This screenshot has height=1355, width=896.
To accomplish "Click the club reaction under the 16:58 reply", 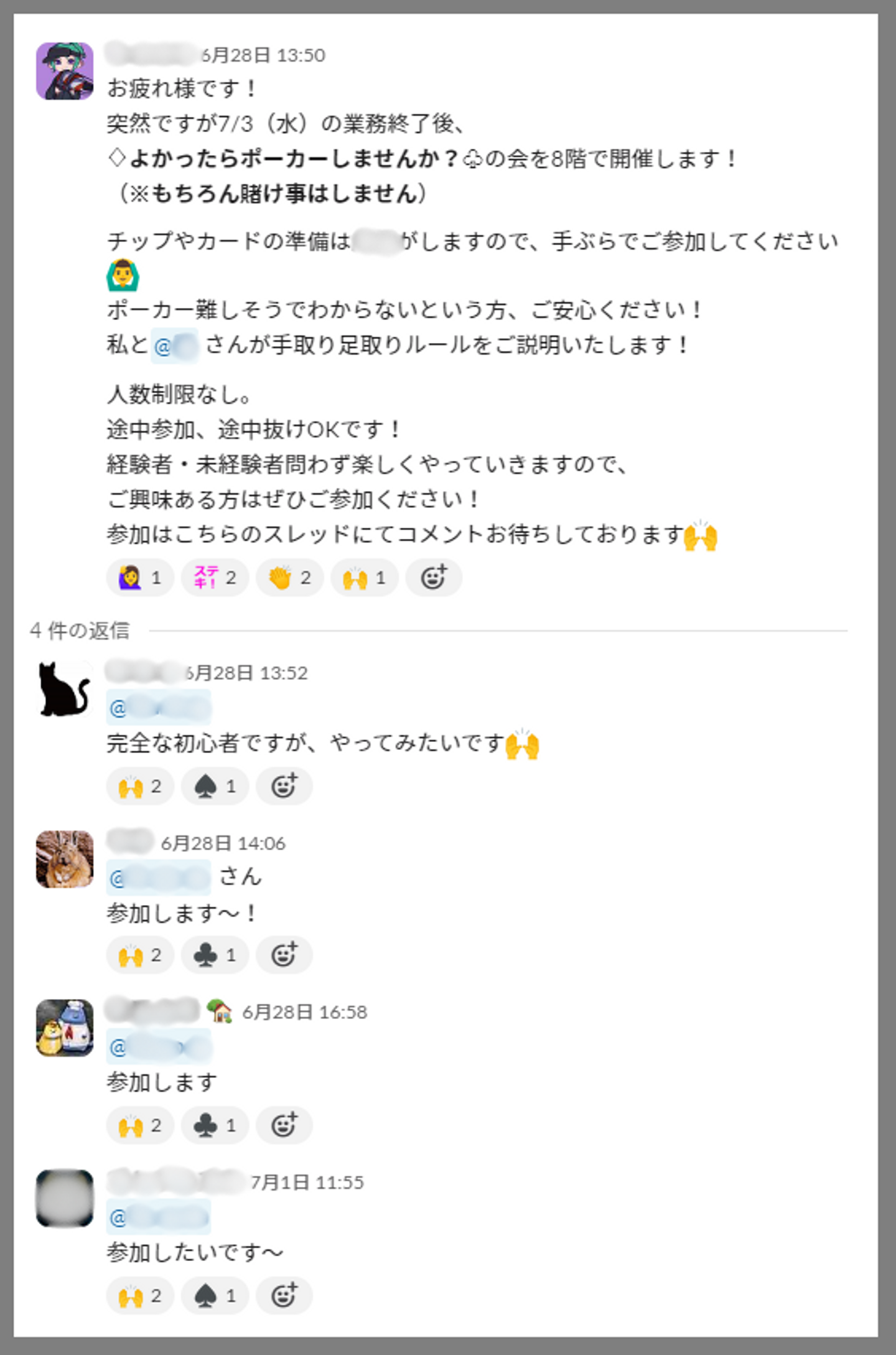I will 215,1125.
